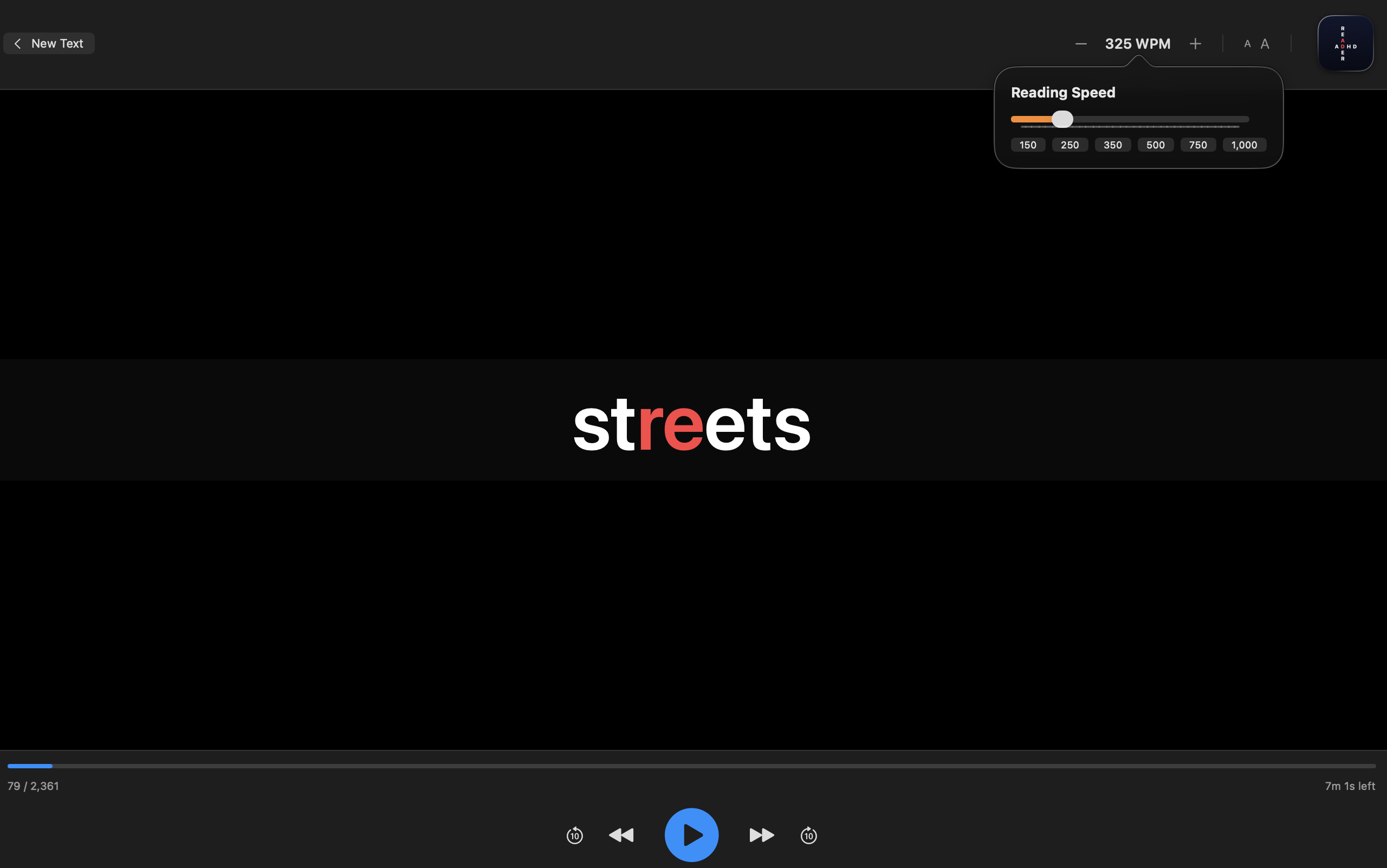Choose the smaller font size A
This screenshot has height=868, width=1387.
pyautogui.click(x=1247, y=44)
